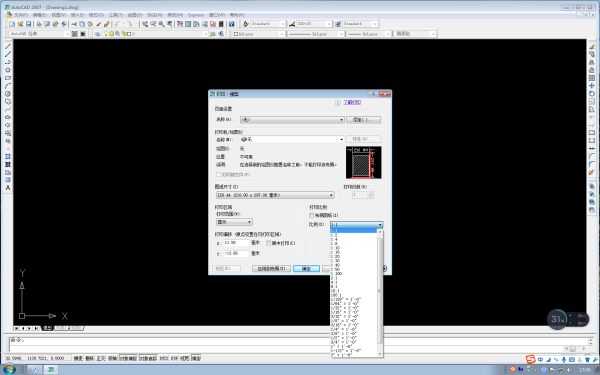Toggle the Ortho button in the status bar

tap(101, 359)
